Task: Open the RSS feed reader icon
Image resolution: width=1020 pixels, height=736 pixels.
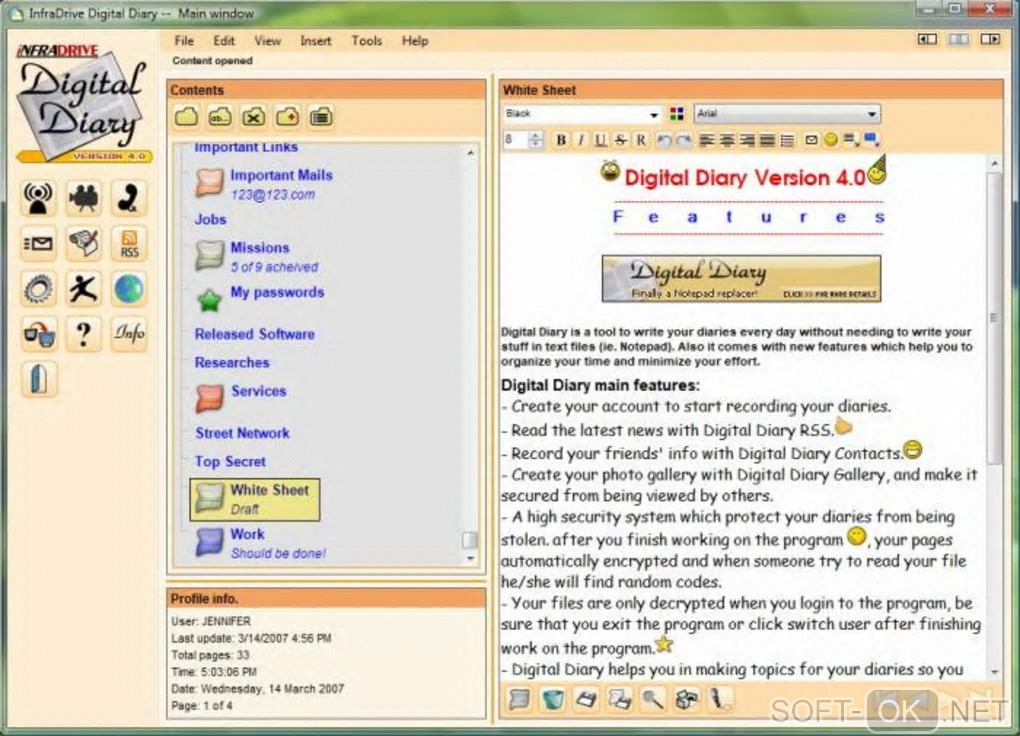Action: 129,243
